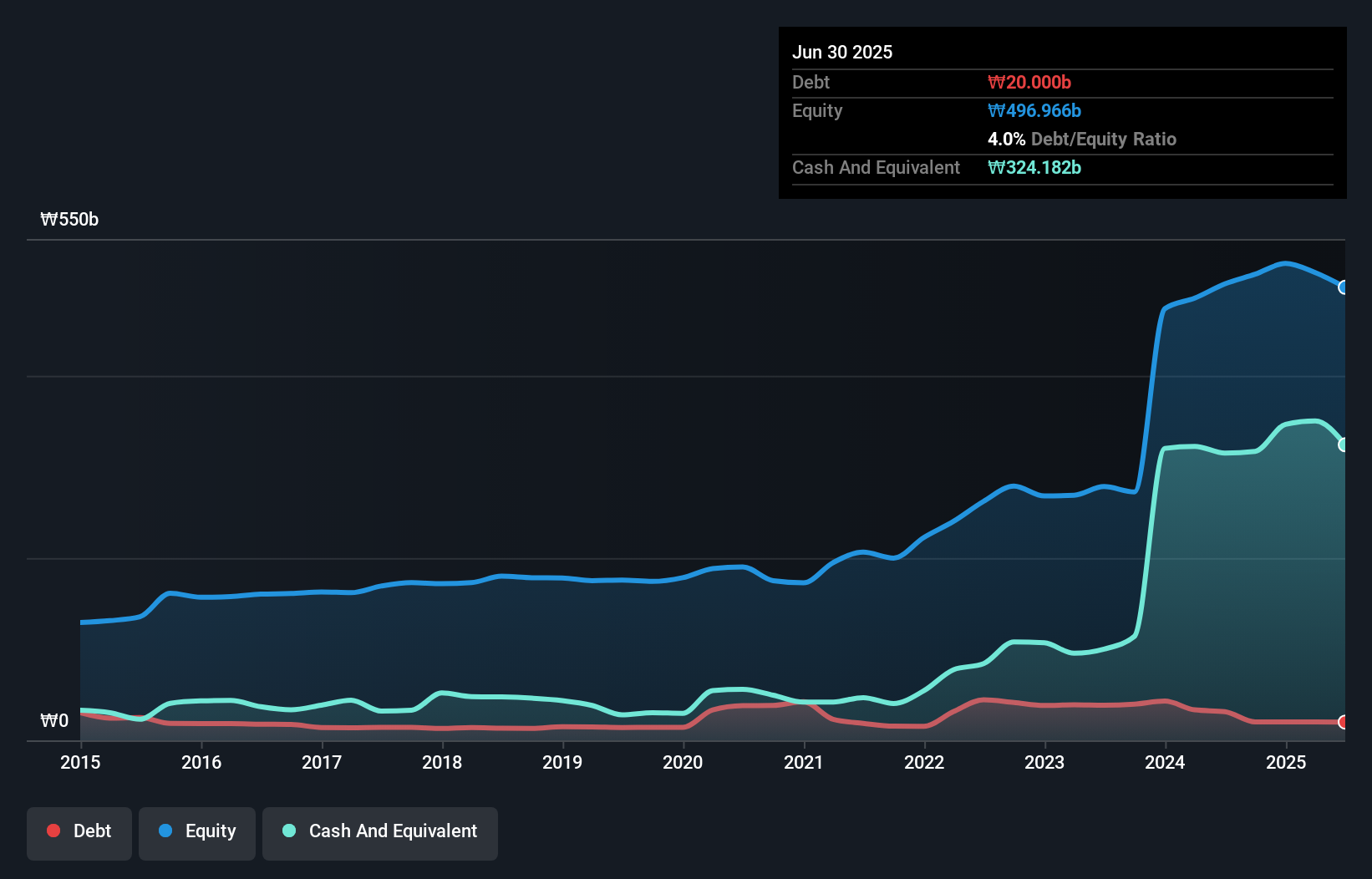
Task: Open the Debt/Equity Ratio details
Action: point(1082,139)
